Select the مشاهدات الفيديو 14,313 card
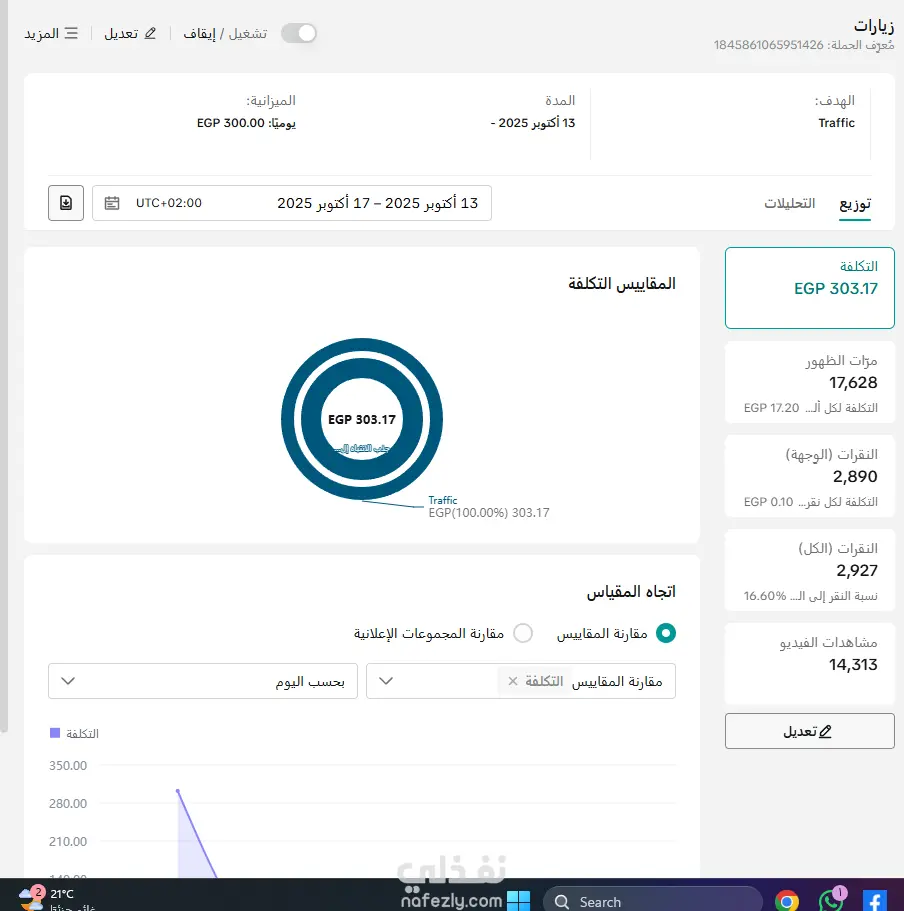Screen dimensions: 904x911 [809, 663]
